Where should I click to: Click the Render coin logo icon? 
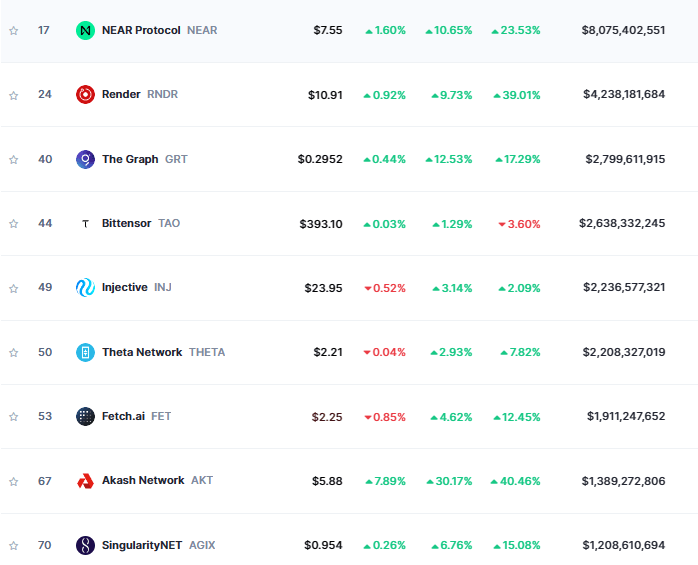[85, 95]
